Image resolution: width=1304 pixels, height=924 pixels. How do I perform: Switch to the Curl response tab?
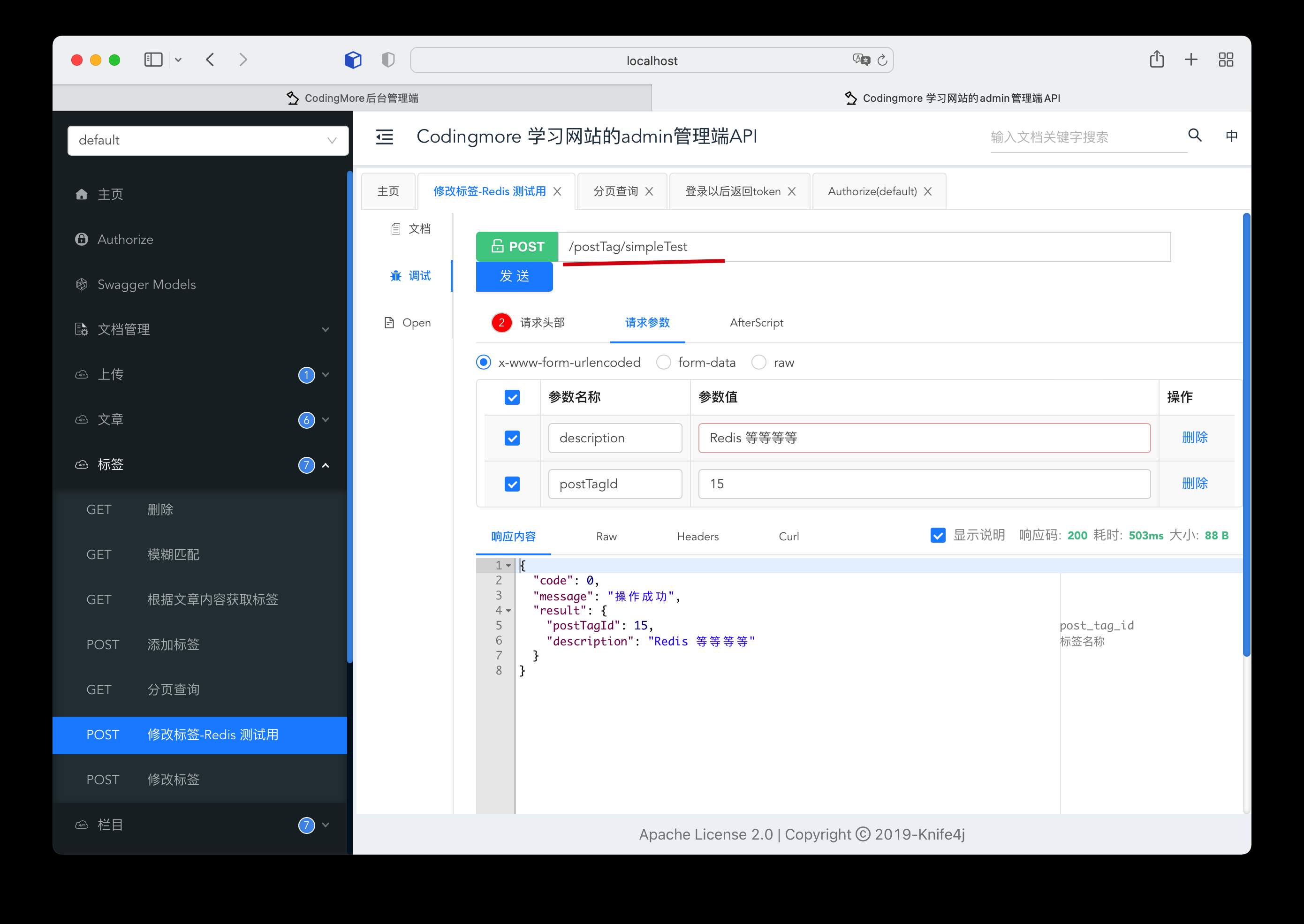click(788, 537)
